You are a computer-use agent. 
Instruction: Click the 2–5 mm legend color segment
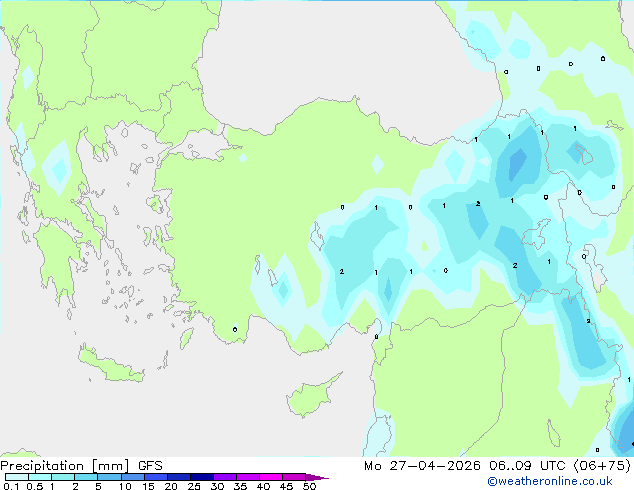click(86, 477)
